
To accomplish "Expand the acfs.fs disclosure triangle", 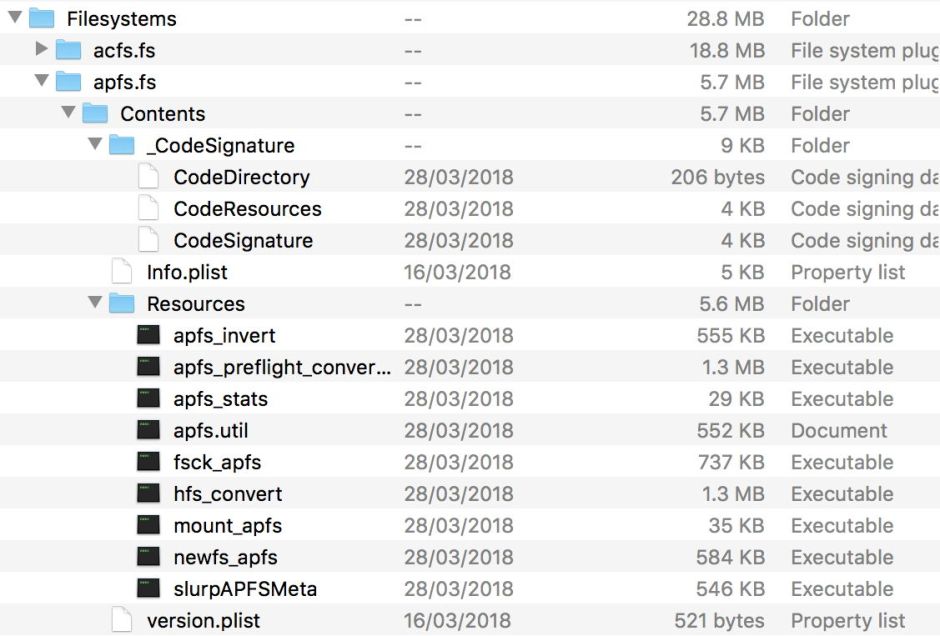I will [41, 49].
